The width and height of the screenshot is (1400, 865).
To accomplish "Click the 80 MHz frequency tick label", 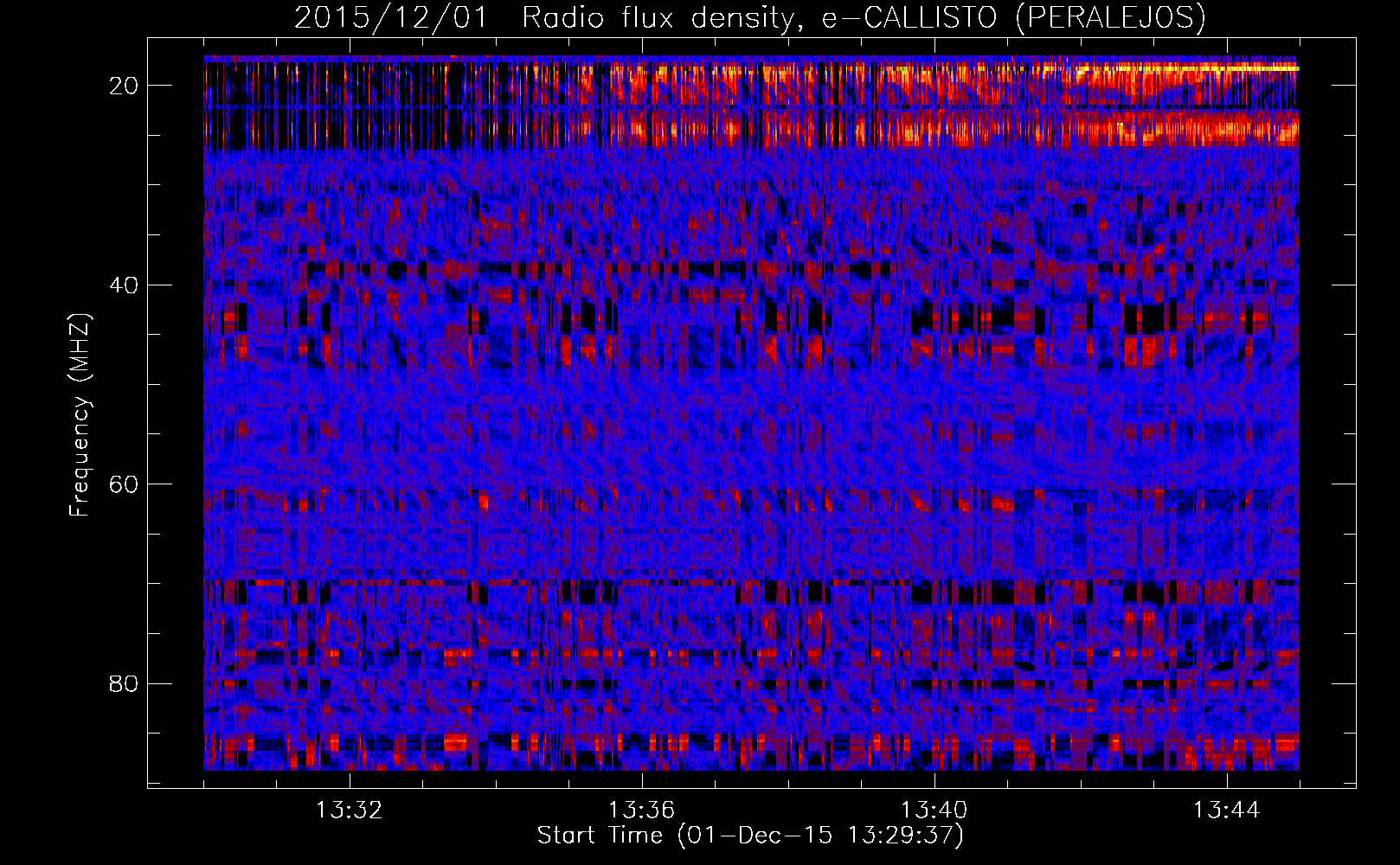I will [125, 683].
